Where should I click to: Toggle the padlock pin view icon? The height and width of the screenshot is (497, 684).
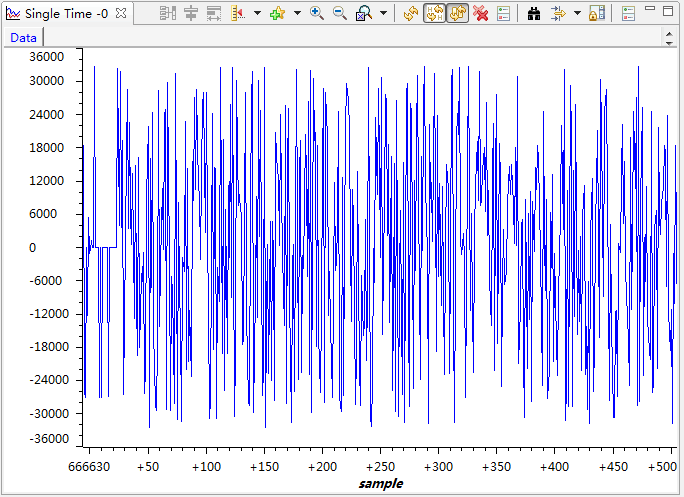[596, 14]
